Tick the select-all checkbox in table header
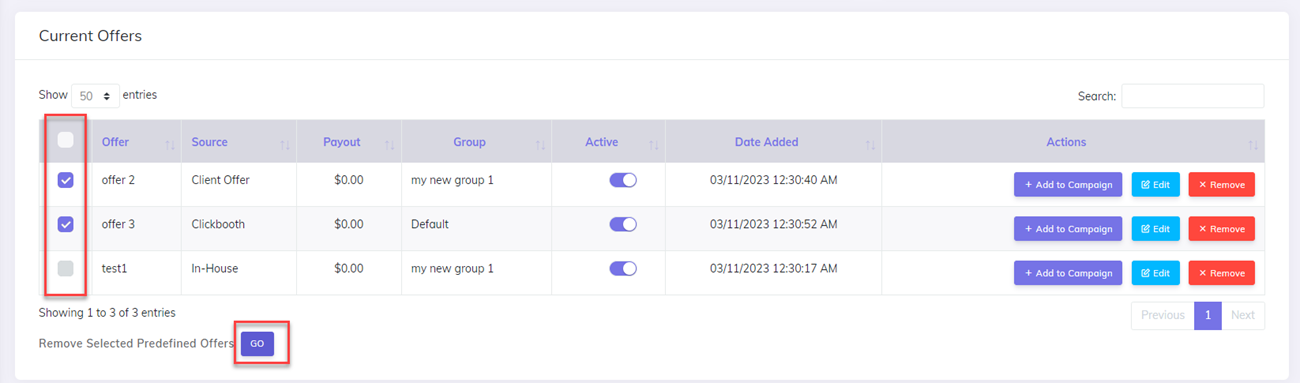 pyautogui.click(x=65, y=140)
